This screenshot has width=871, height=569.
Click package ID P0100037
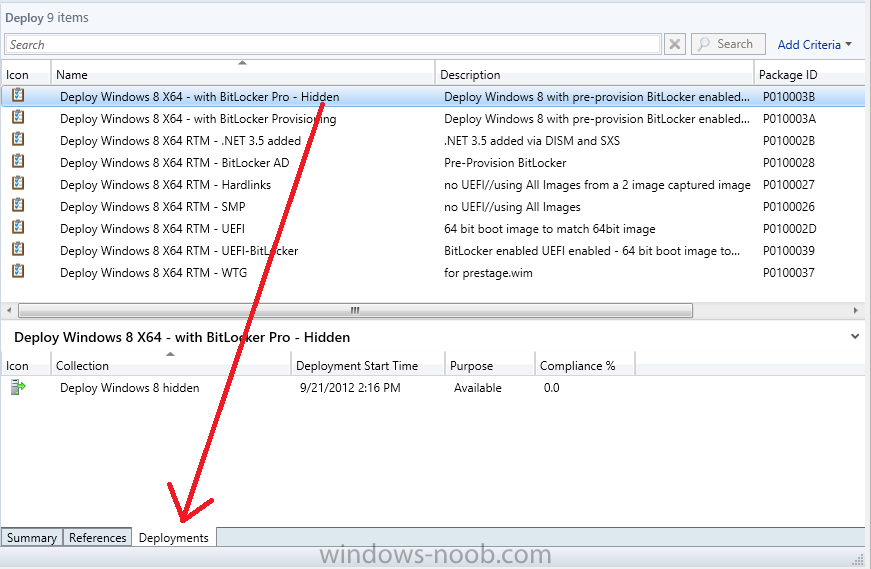click(x=788, y=273)
